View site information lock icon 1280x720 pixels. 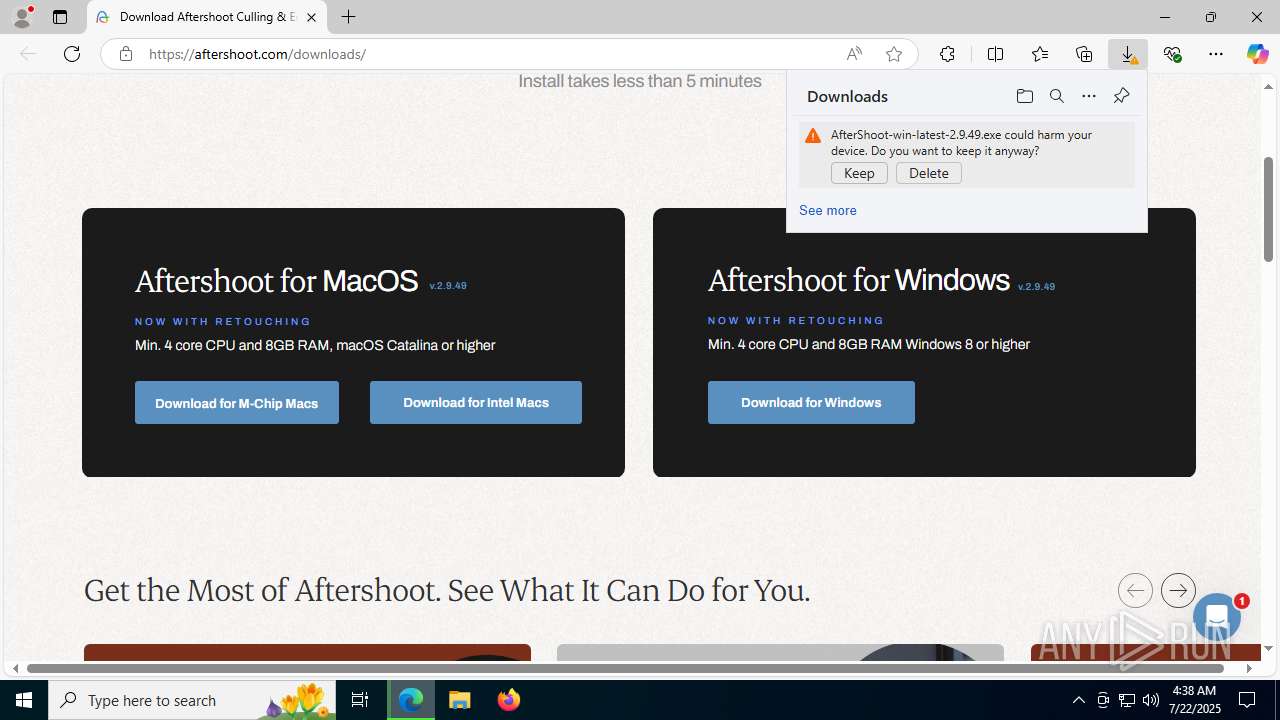[125, 54]
